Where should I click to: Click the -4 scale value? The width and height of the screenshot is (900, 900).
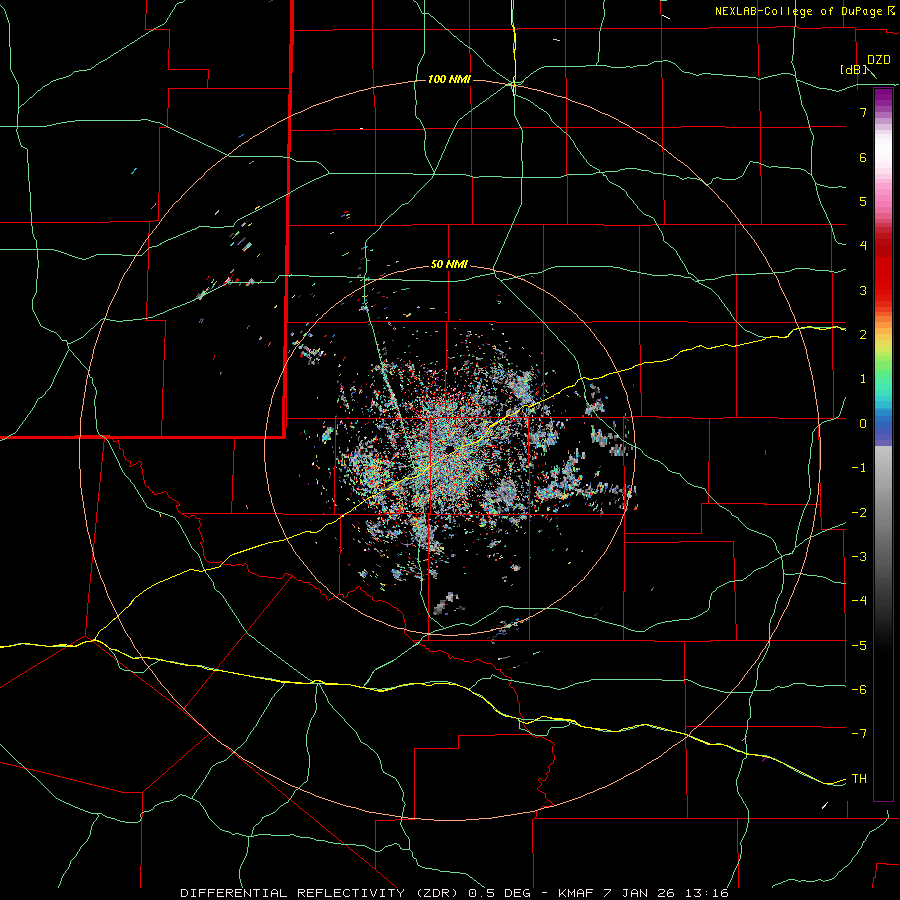pyautogui.click(x=859, y=600)
